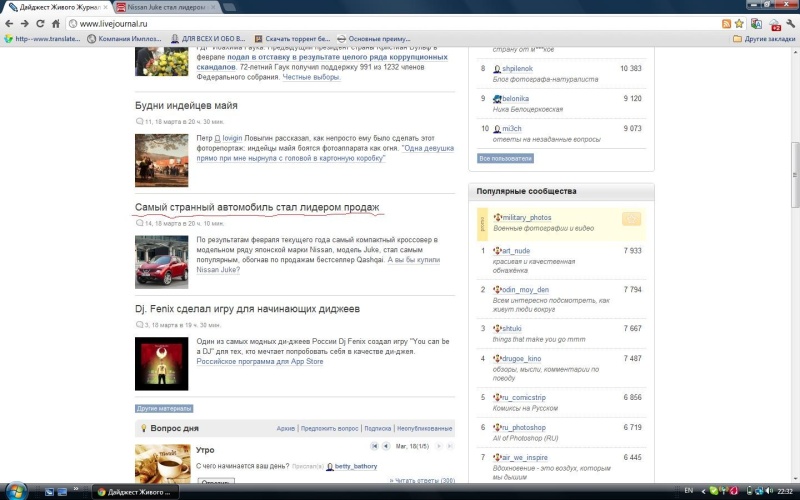Click the Dj Fenix album thumbnail

click(161, 364)
